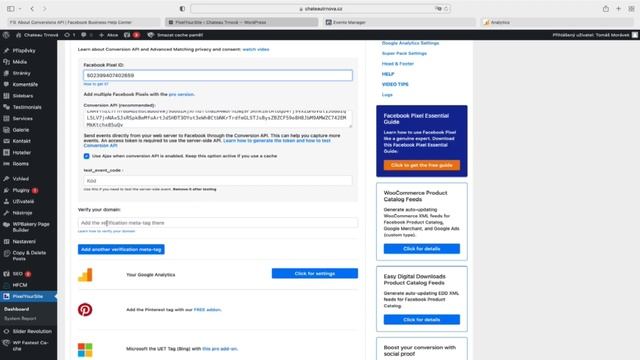Click the verification meta-tag field
Image resolution: width=640 pixels, height=360 pixels.
point(218,223)
